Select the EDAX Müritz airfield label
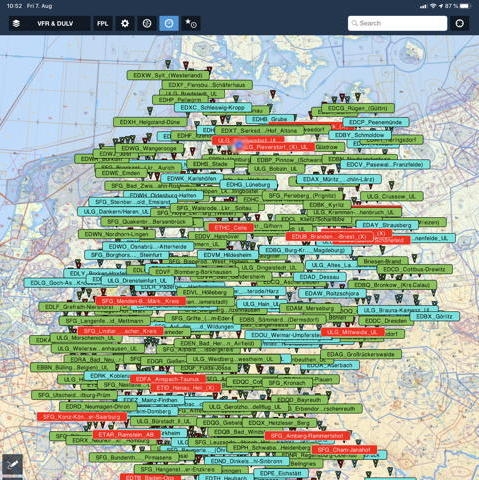 point(338,179)
